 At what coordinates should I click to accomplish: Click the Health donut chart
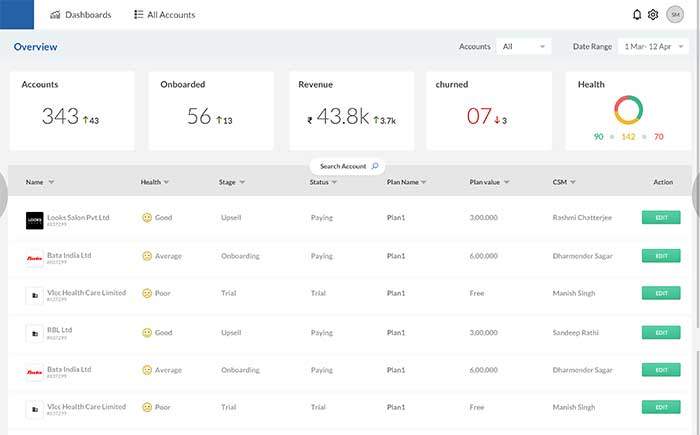point(628,109)
